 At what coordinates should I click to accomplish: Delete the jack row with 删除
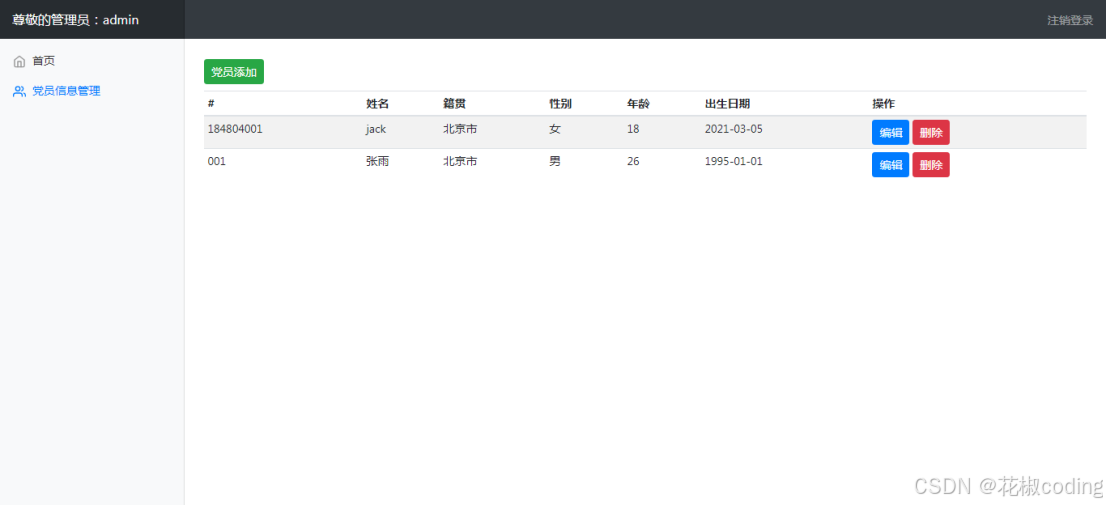tap(931, 133)
